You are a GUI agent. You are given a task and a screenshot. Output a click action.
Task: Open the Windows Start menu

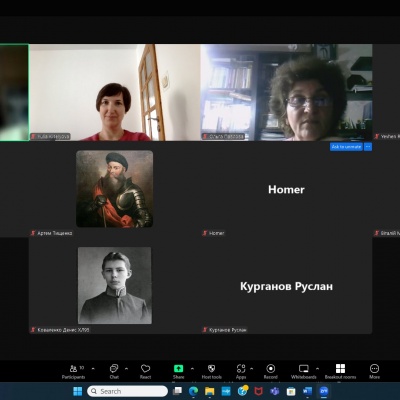pos(78,391)
